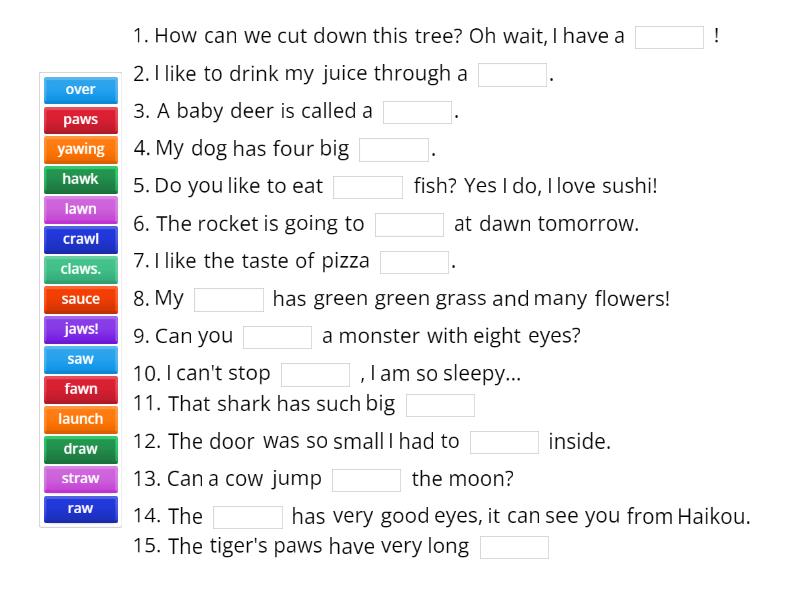The height and width of the screenshot is (600, 800).
Task: Click the blank in sentence 1 about cutting the tree
Action: pyautogui.click(x=670, y=37)
